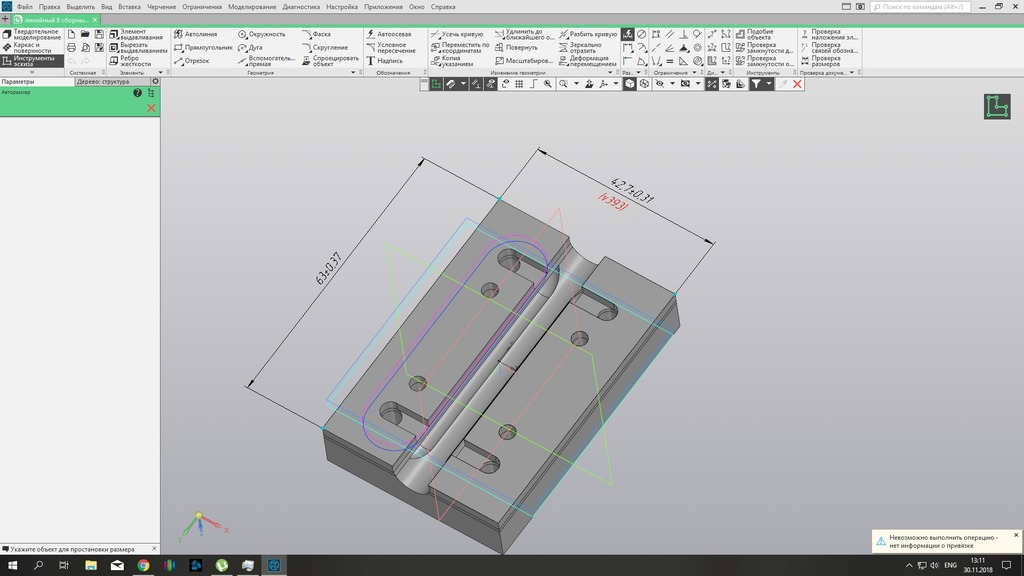1024x576 pixels.
Task: Expand the Геометрия panel dropdown arrow
Action: [354, 73]
